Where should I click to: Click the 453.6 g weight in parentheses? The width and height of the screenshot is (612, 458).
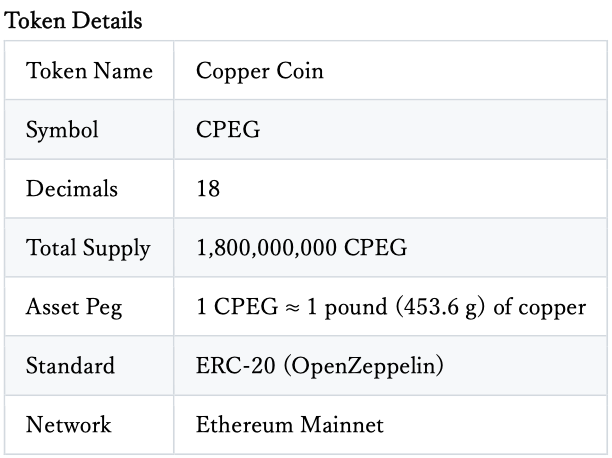[x=440, y=307]
